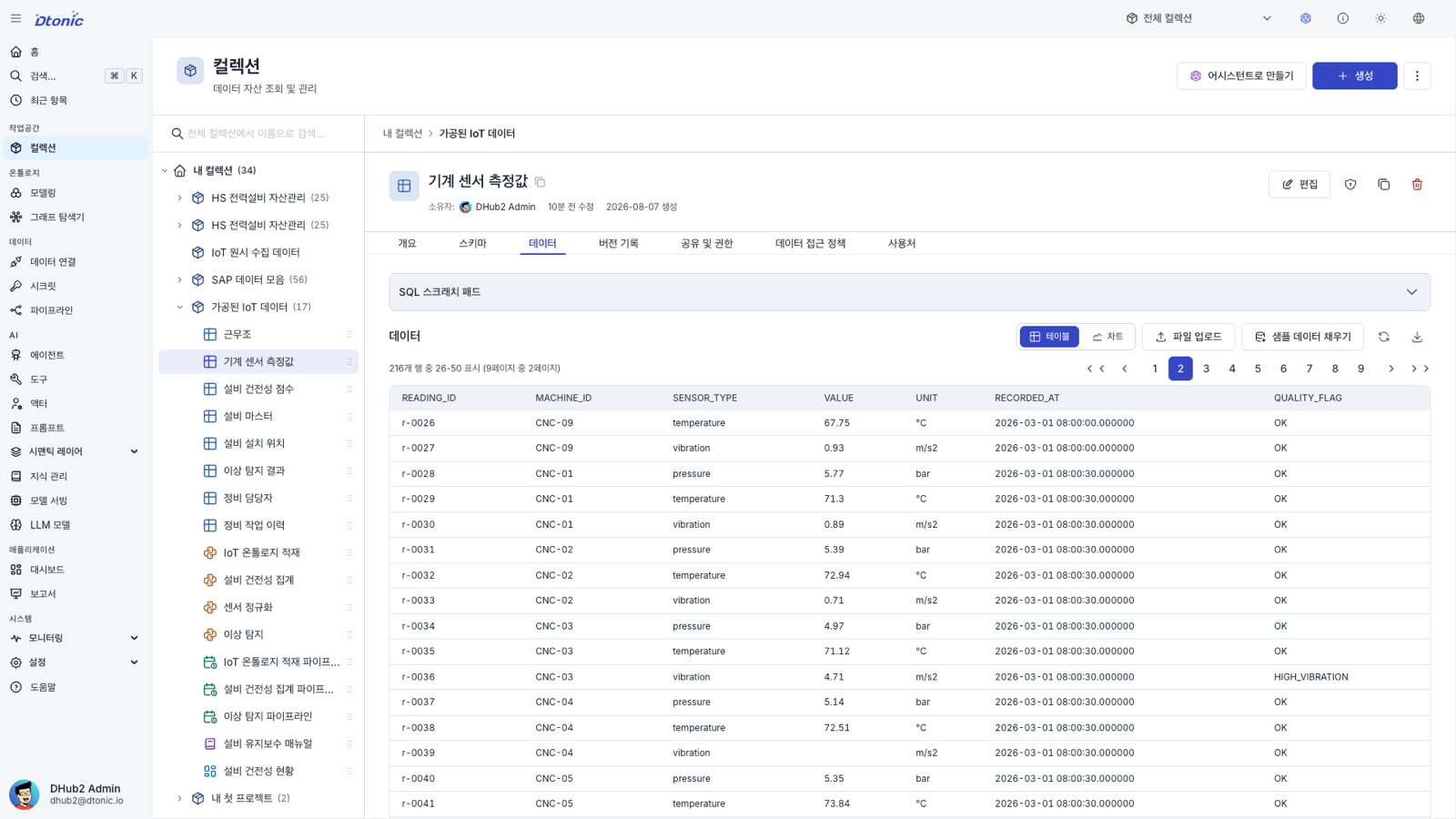Switch to 테이블 view

pyautogui.click(x=1049, y=337)
